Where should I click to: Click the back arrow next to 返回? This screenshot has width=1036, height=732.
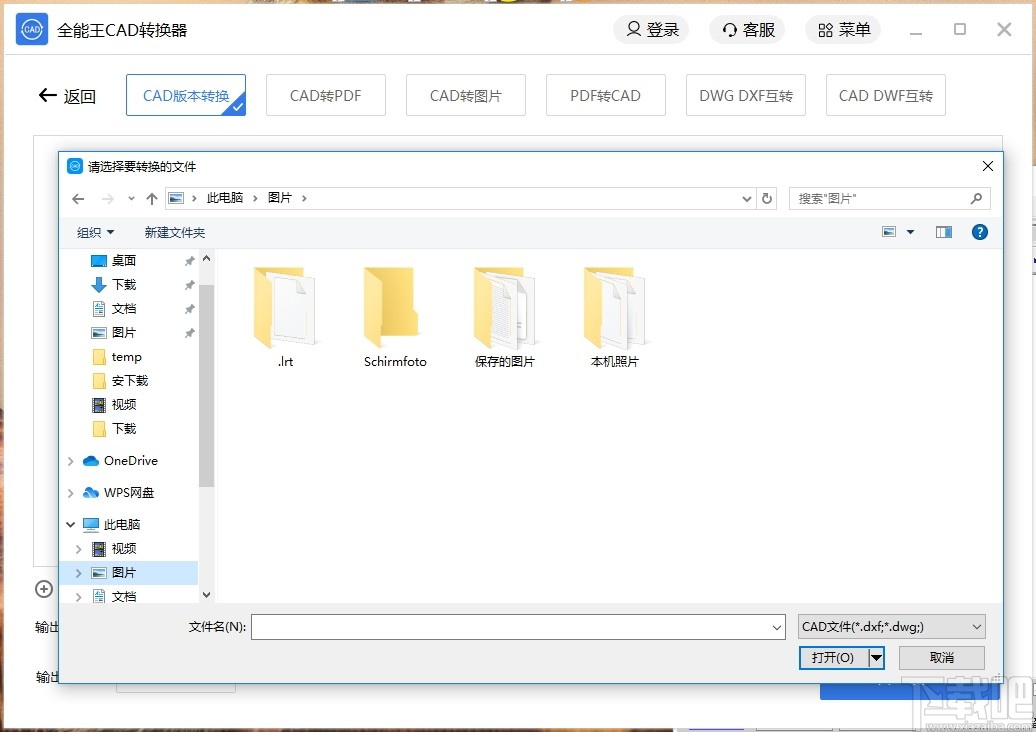coord(47,95)
